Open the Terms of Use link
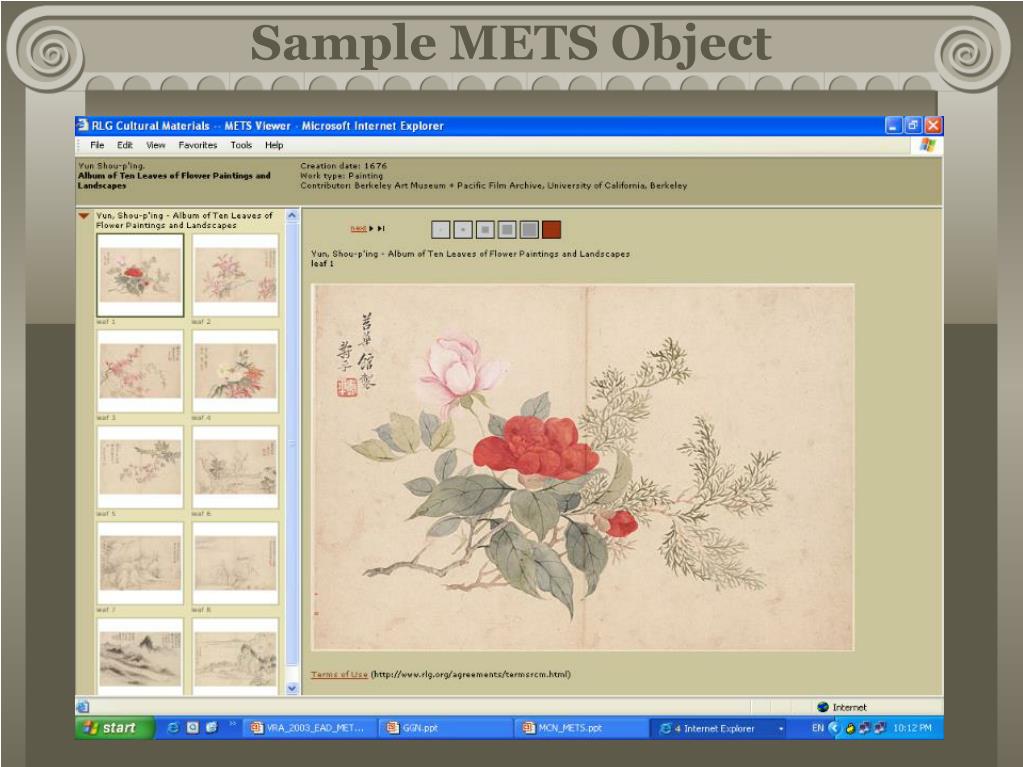This screenshot has width=1023, height=767. point(339,674)
